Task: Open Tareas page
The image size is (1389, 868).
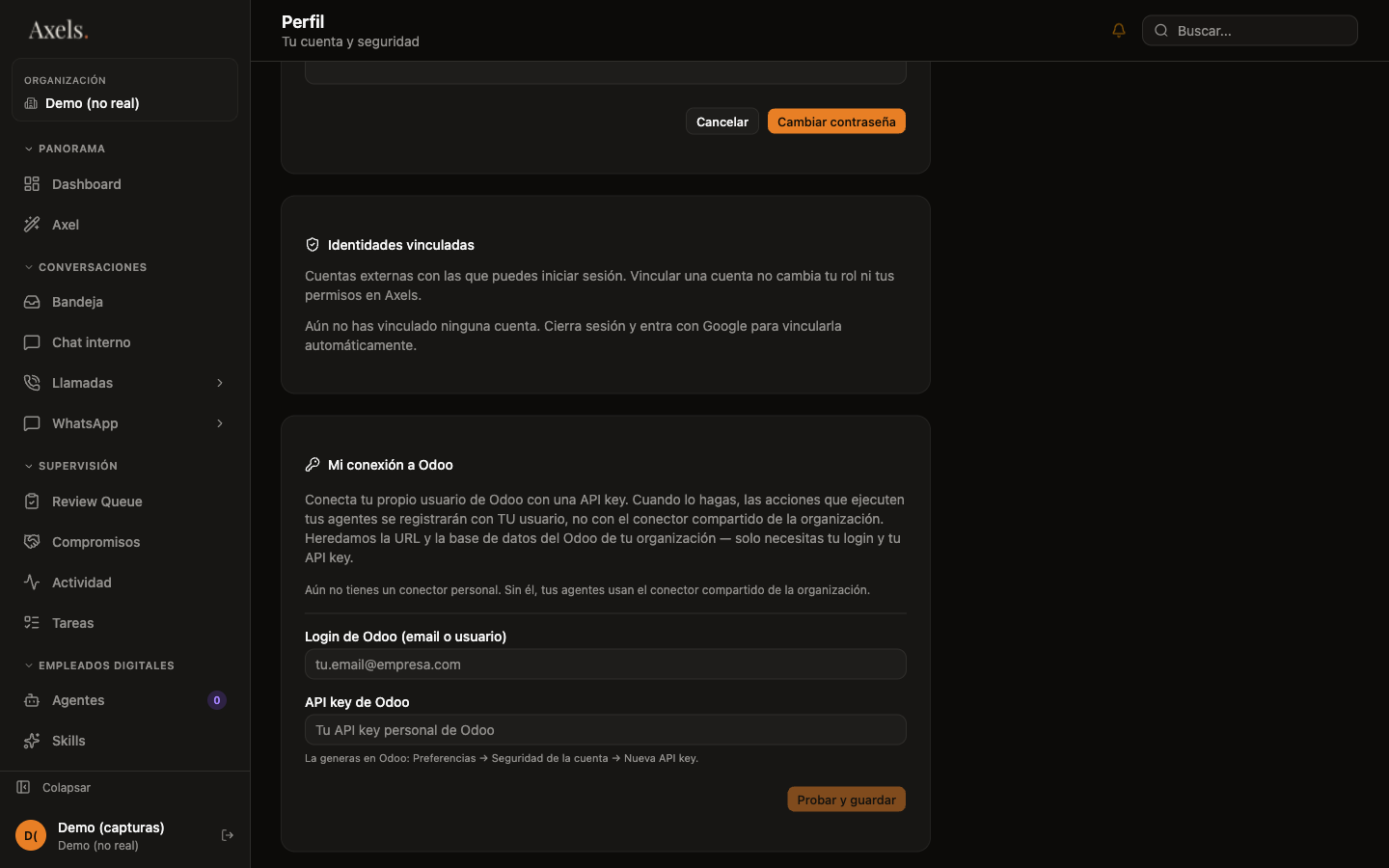Action: tap(124, 623)
